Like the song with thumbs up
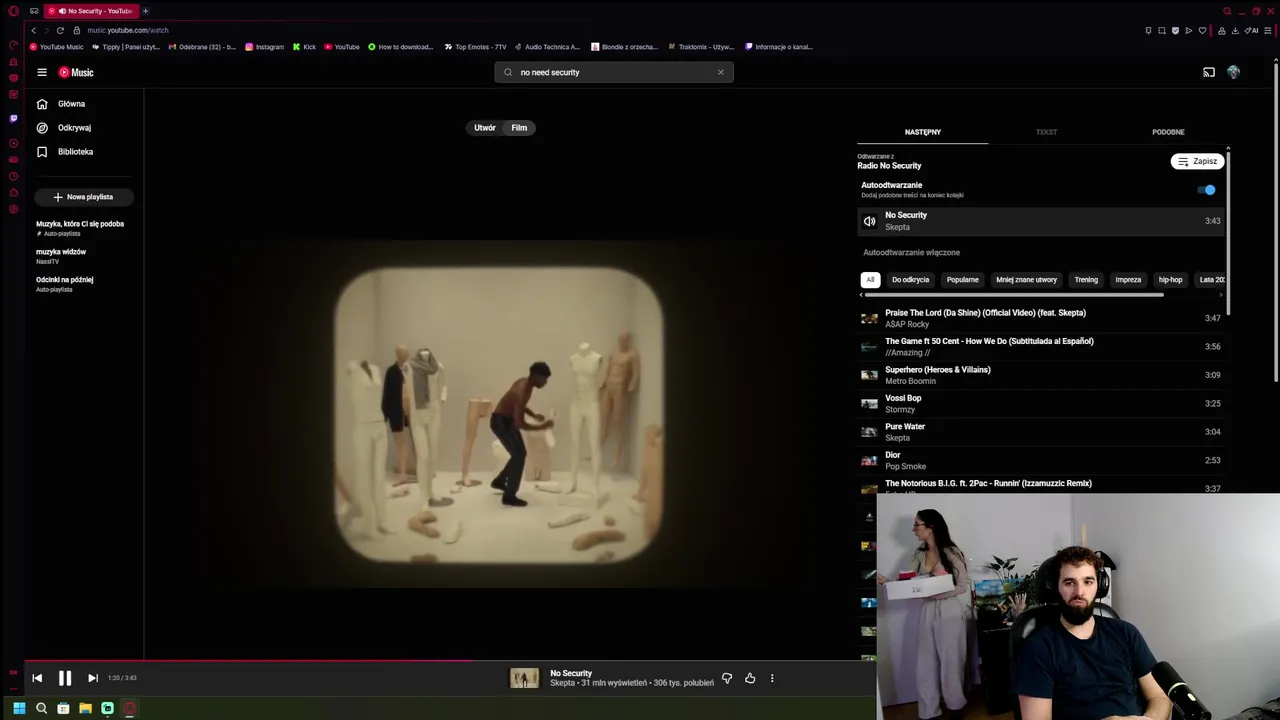Viewport: 1280px width, 720px height. 750,678
